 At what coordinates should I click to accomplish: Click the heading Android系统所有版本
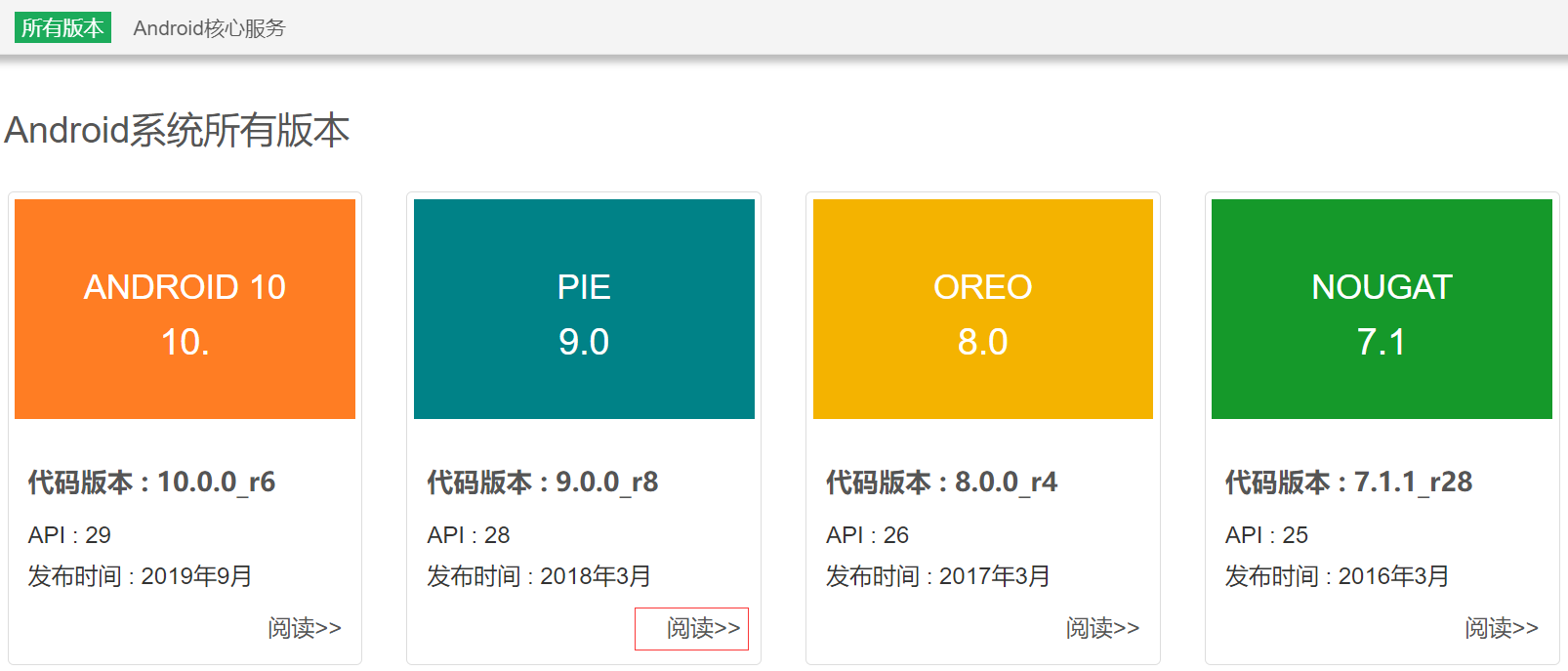[177, 130]
